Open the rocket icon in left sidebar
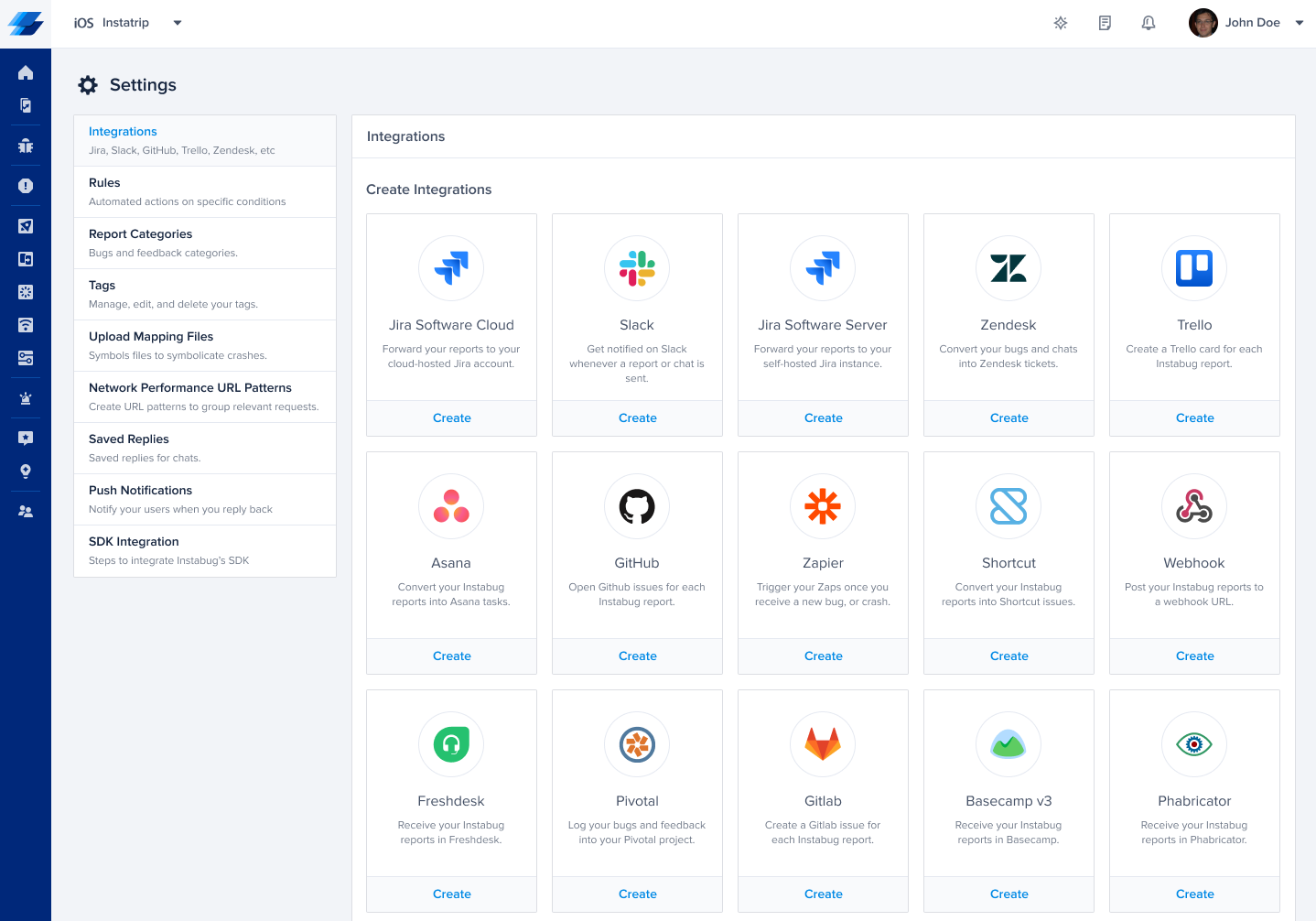 click(26, 226)
